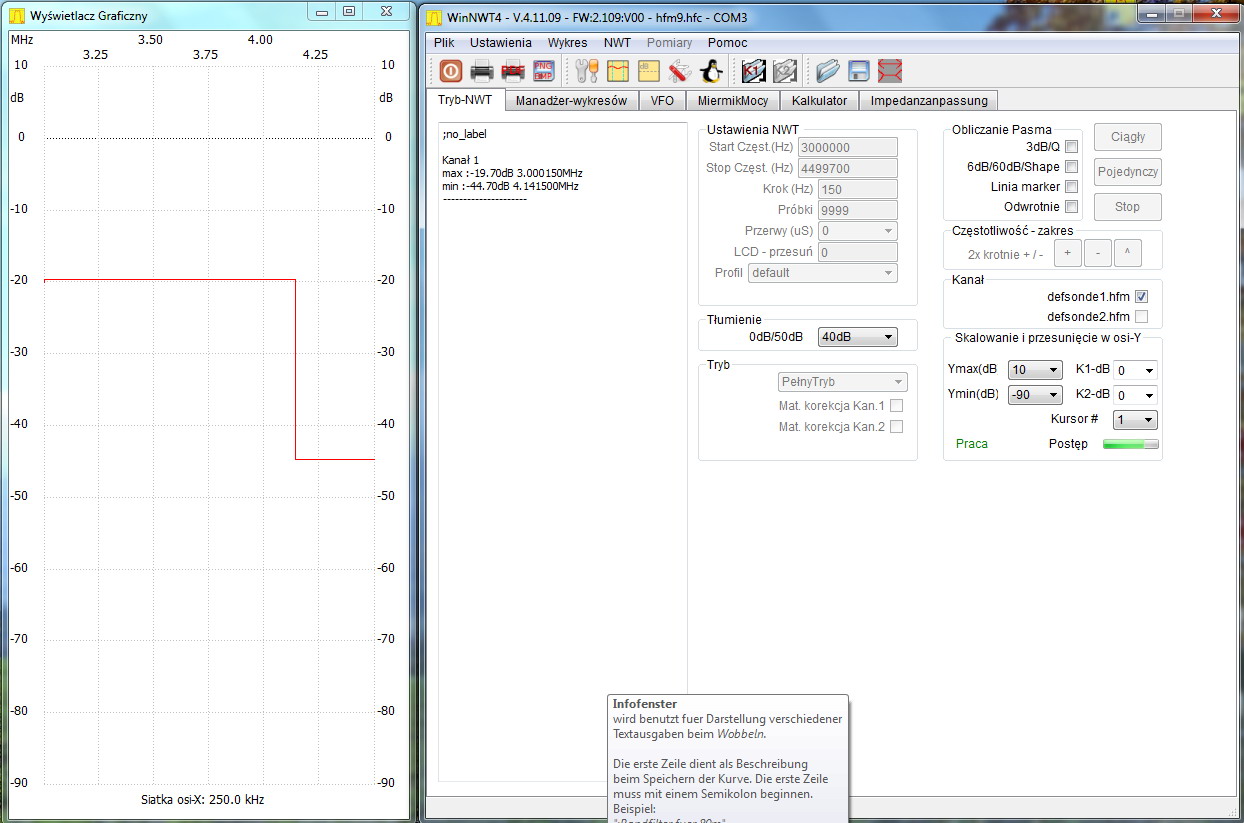Click the blue floppy disk save icon
This screenshot has width=1244, height=823.
858,71
